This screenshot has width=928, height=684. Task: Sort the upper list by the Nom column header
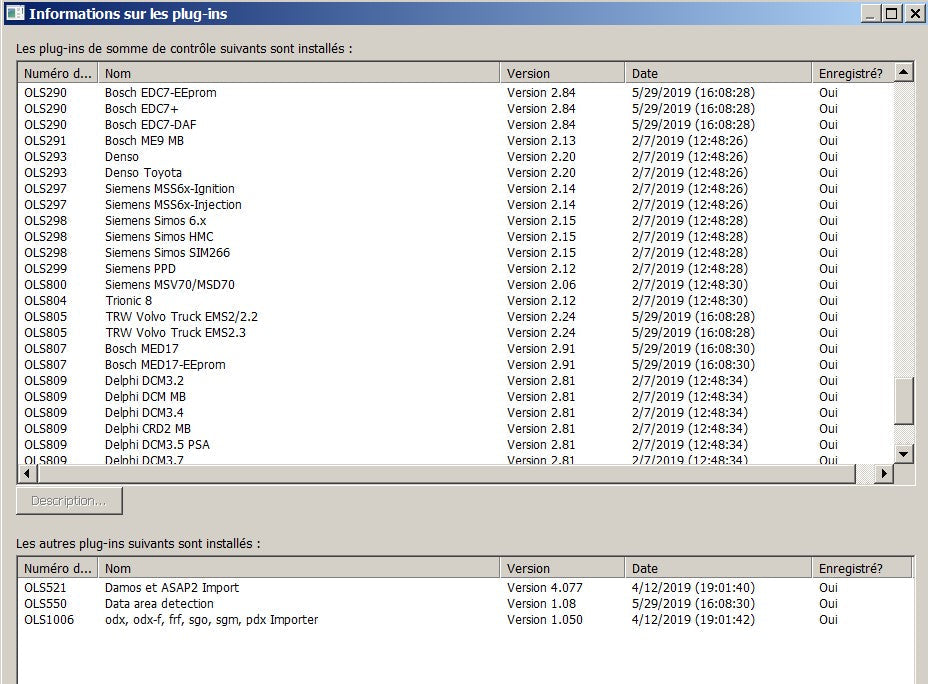click(299, 73)
